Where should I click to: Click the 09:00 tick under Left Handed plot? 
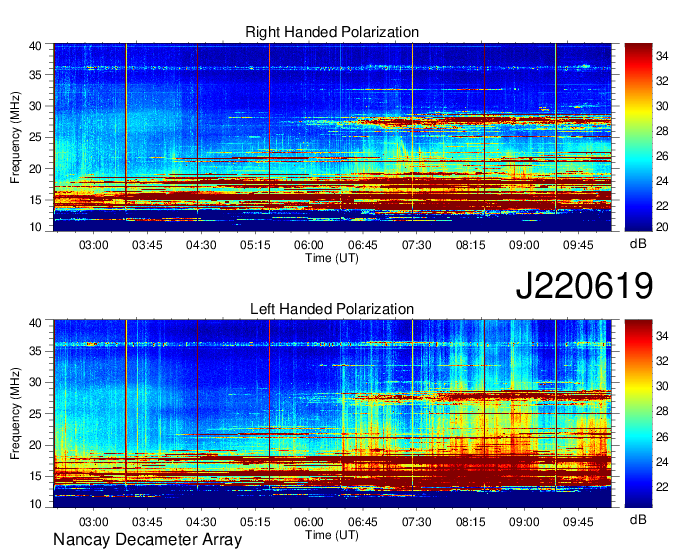click(524, 521)
